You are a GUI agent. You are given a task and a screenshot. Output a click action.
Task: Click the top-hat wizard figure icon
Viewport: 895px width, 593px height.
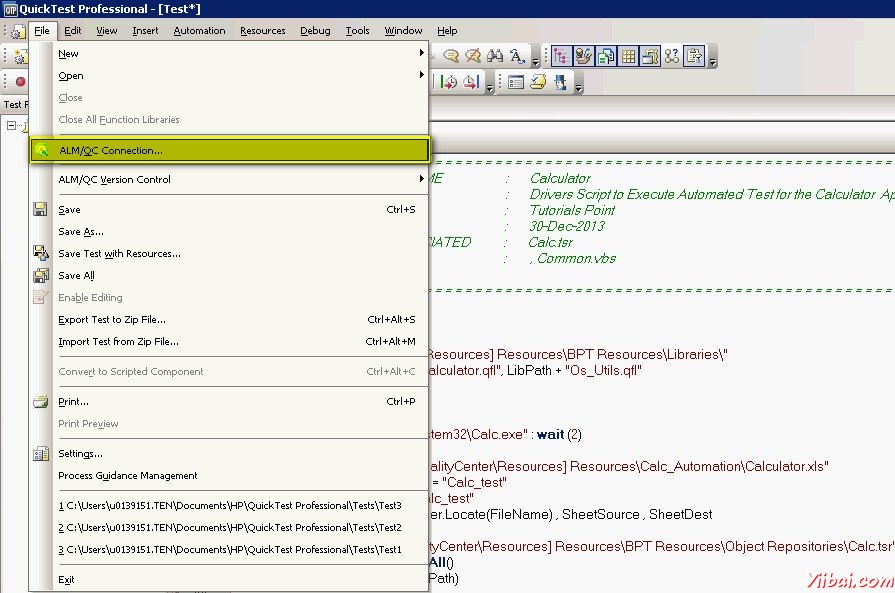(558, 82)
